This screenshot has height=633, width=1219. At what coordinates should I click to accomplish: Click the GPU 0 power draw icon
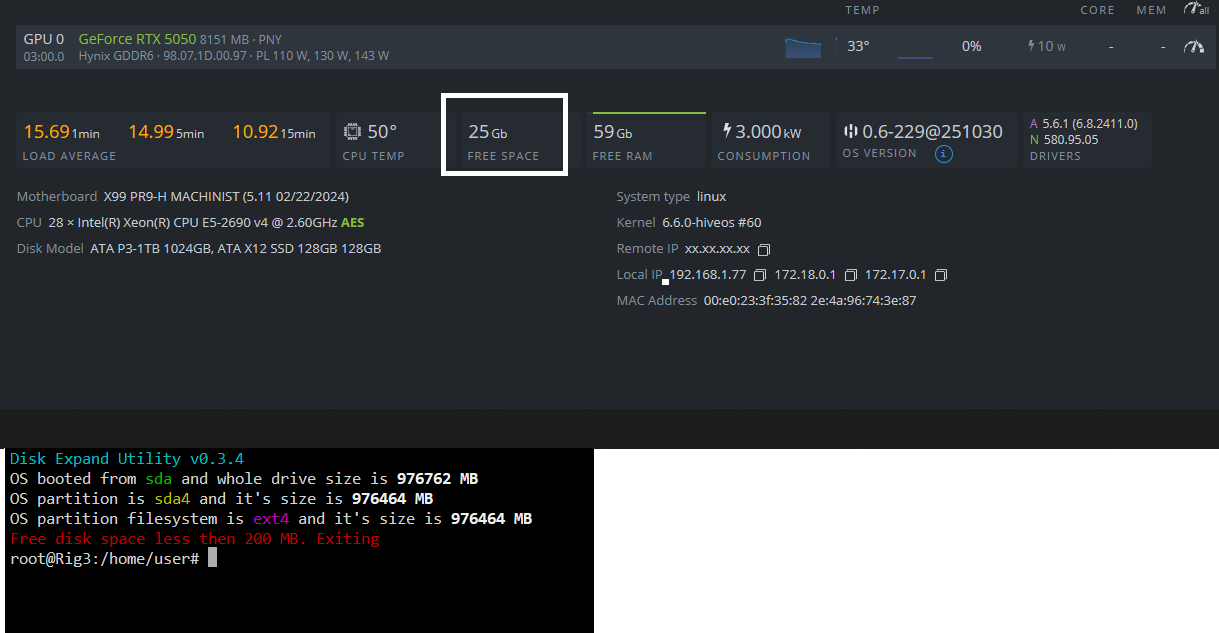point(1031,46)
